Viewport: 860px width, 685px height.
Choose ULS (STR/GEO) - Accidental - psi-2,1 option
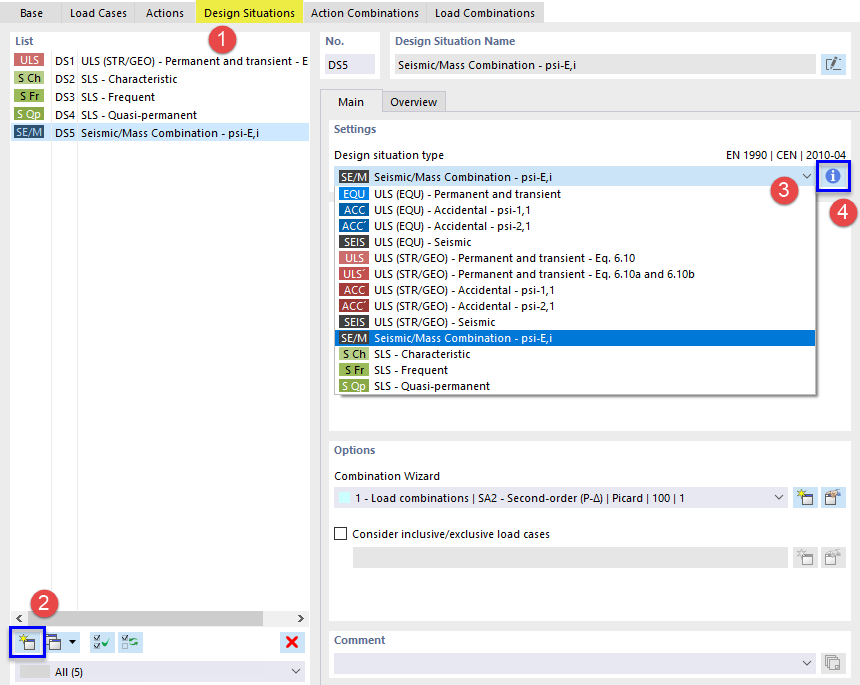click(575, 306)
